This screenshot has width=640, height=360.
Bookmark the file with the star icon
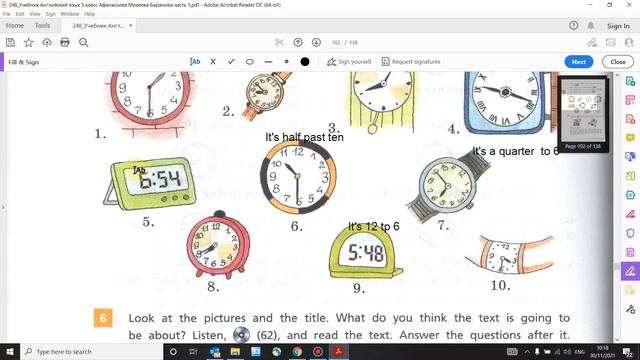point(29,42)
